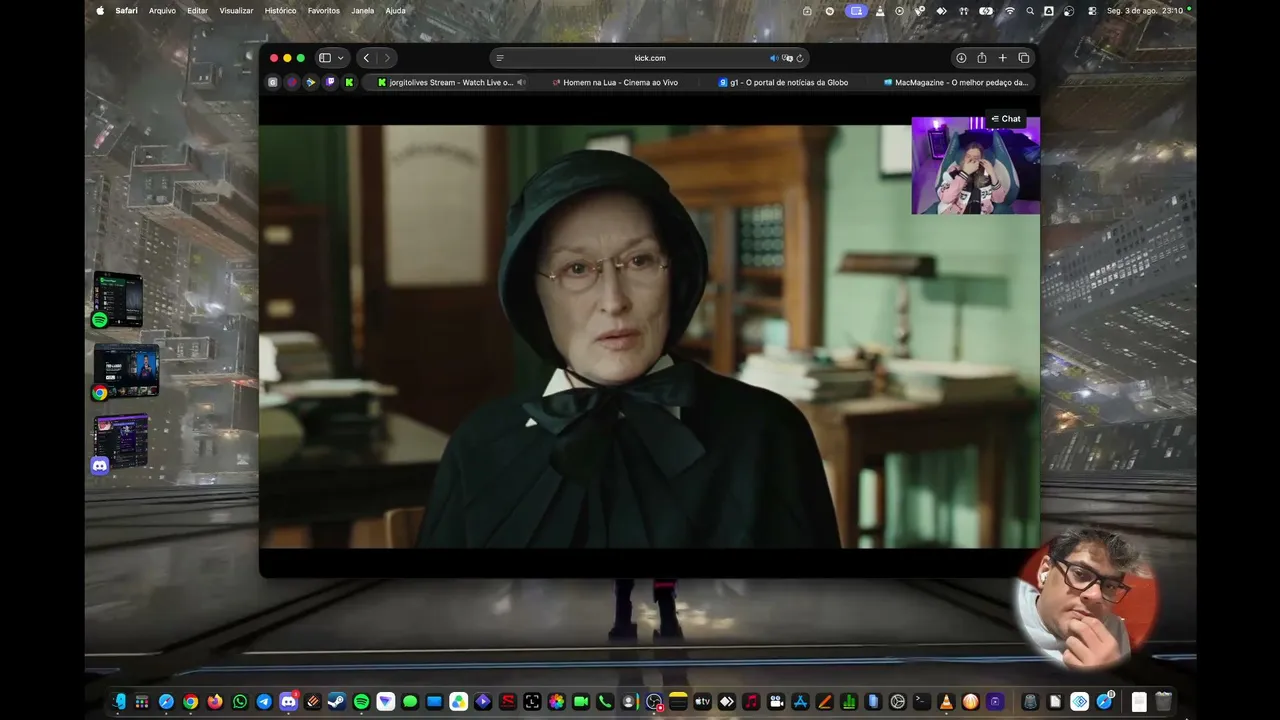1280x720 pixels.
Task: Open the page menu icon in address bar
Action: pos(500,58)
